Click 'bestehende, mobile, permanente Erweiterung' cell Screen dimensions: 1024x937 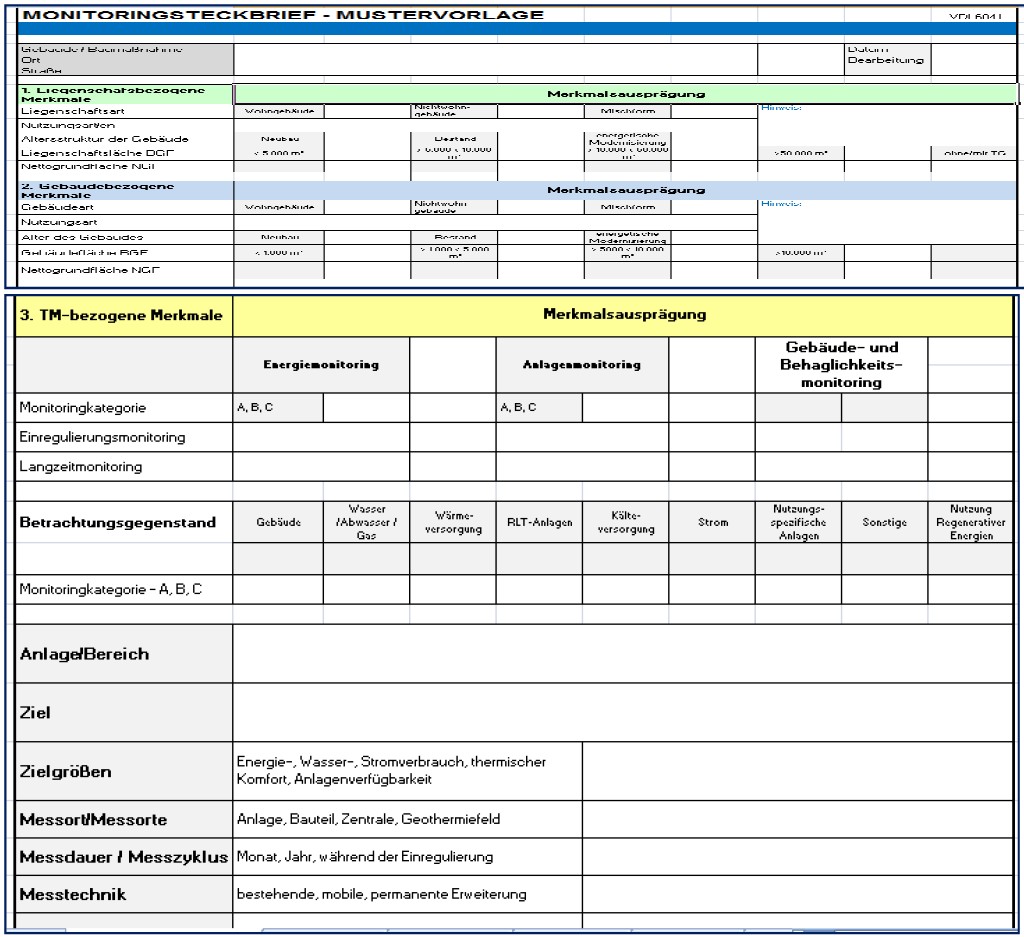click(x=407, y=894)
